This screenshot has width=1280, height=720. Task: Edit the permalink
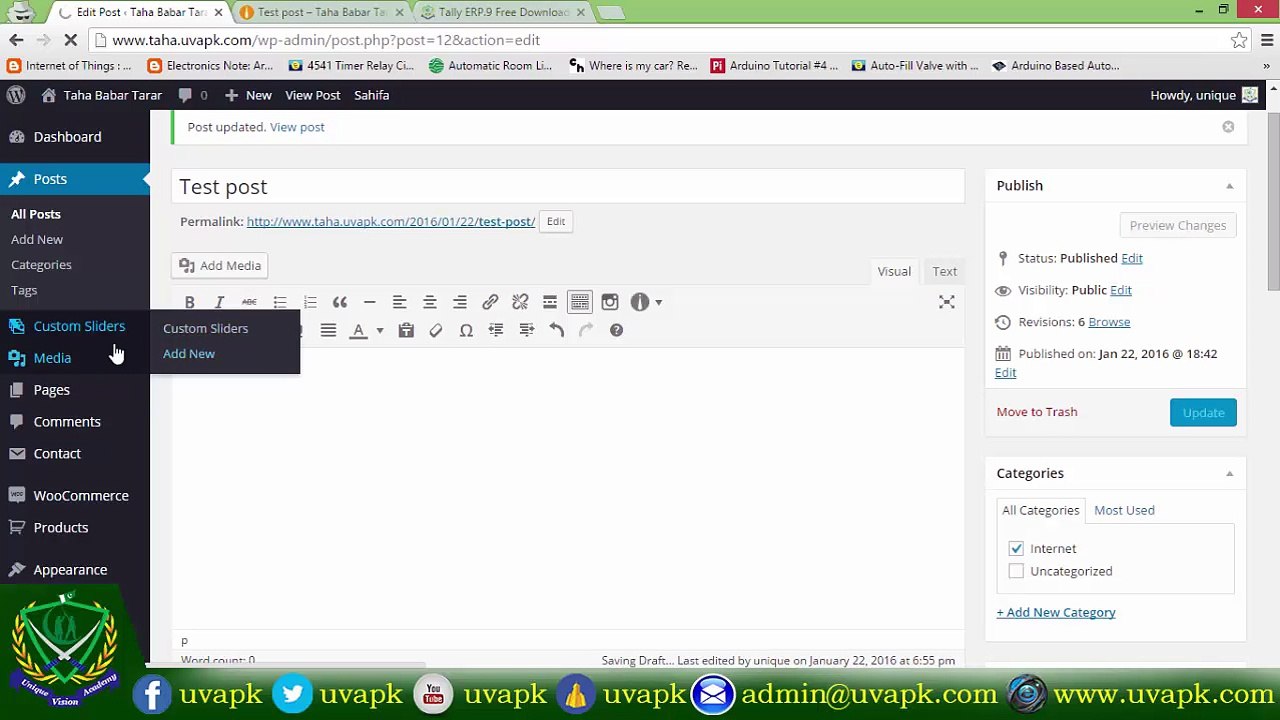pyautogui.click(x=556, y=221)
